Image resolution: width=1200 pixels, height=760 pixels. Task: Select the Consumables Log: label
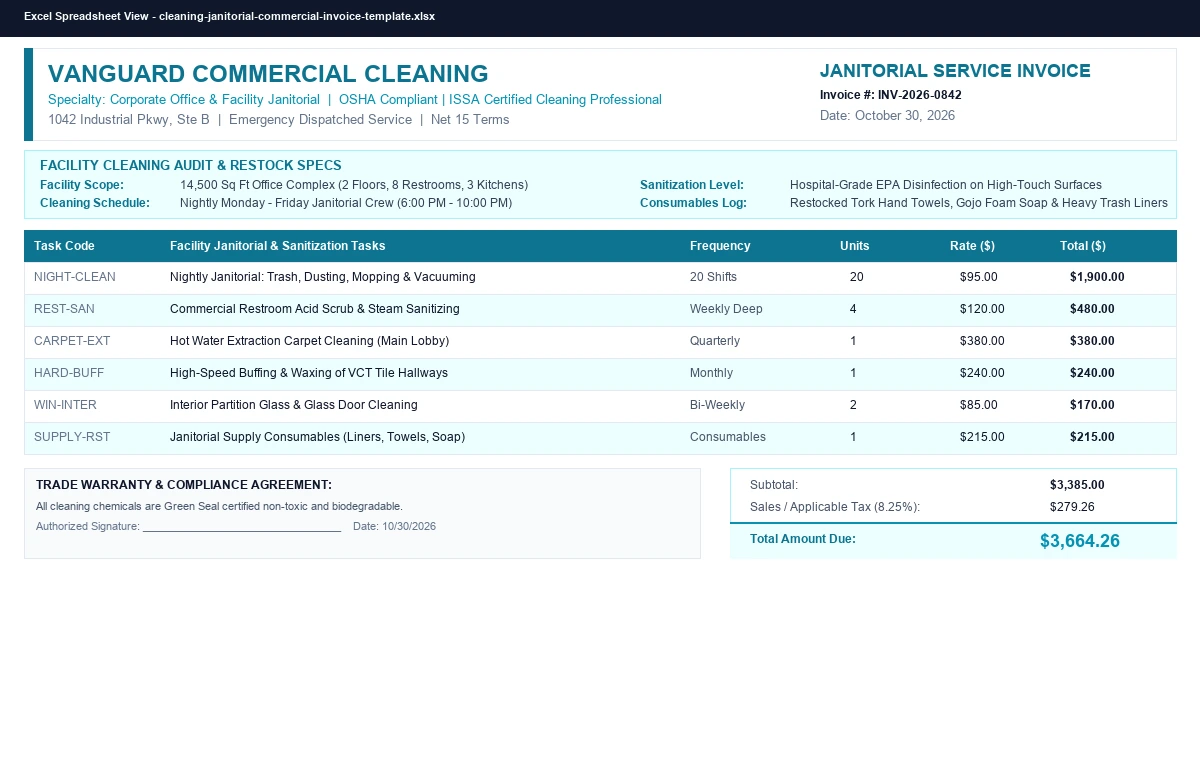693,203
